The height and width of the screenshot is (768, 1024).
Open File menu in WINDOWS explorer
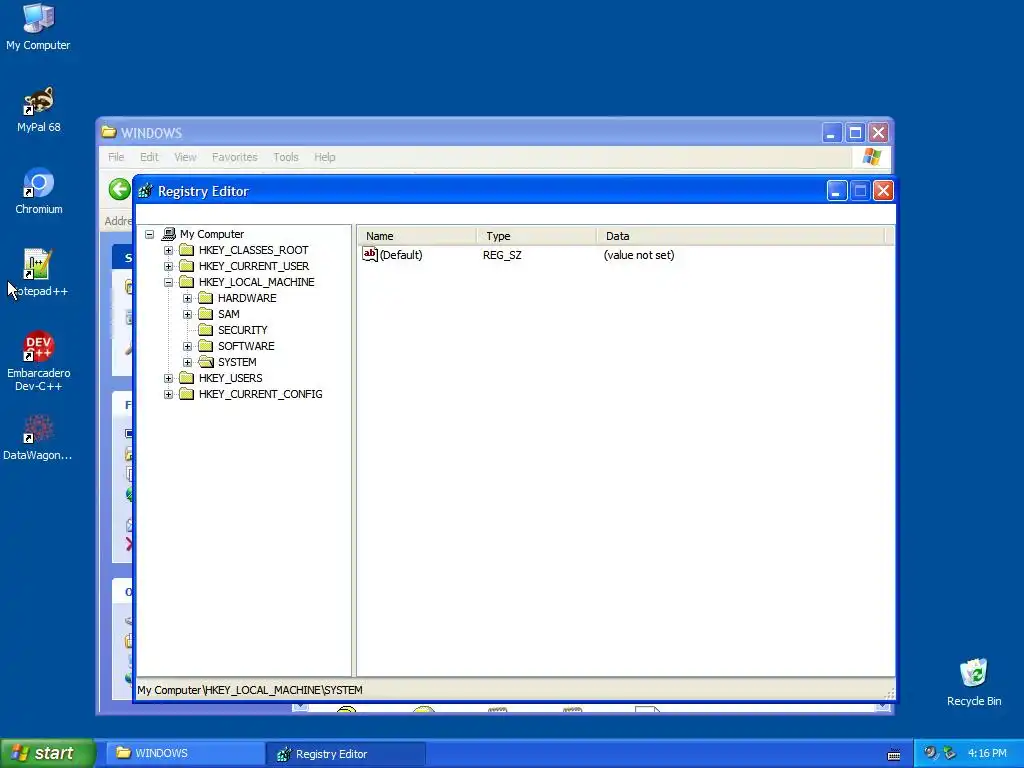point(116,157)
